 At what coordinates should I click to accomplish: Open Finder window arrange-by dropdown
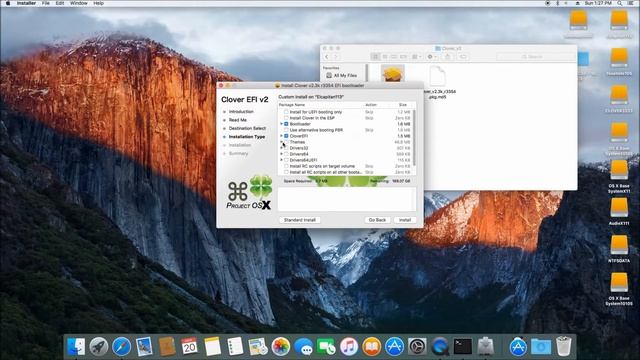pyautogui.click(x=416, y=57)
